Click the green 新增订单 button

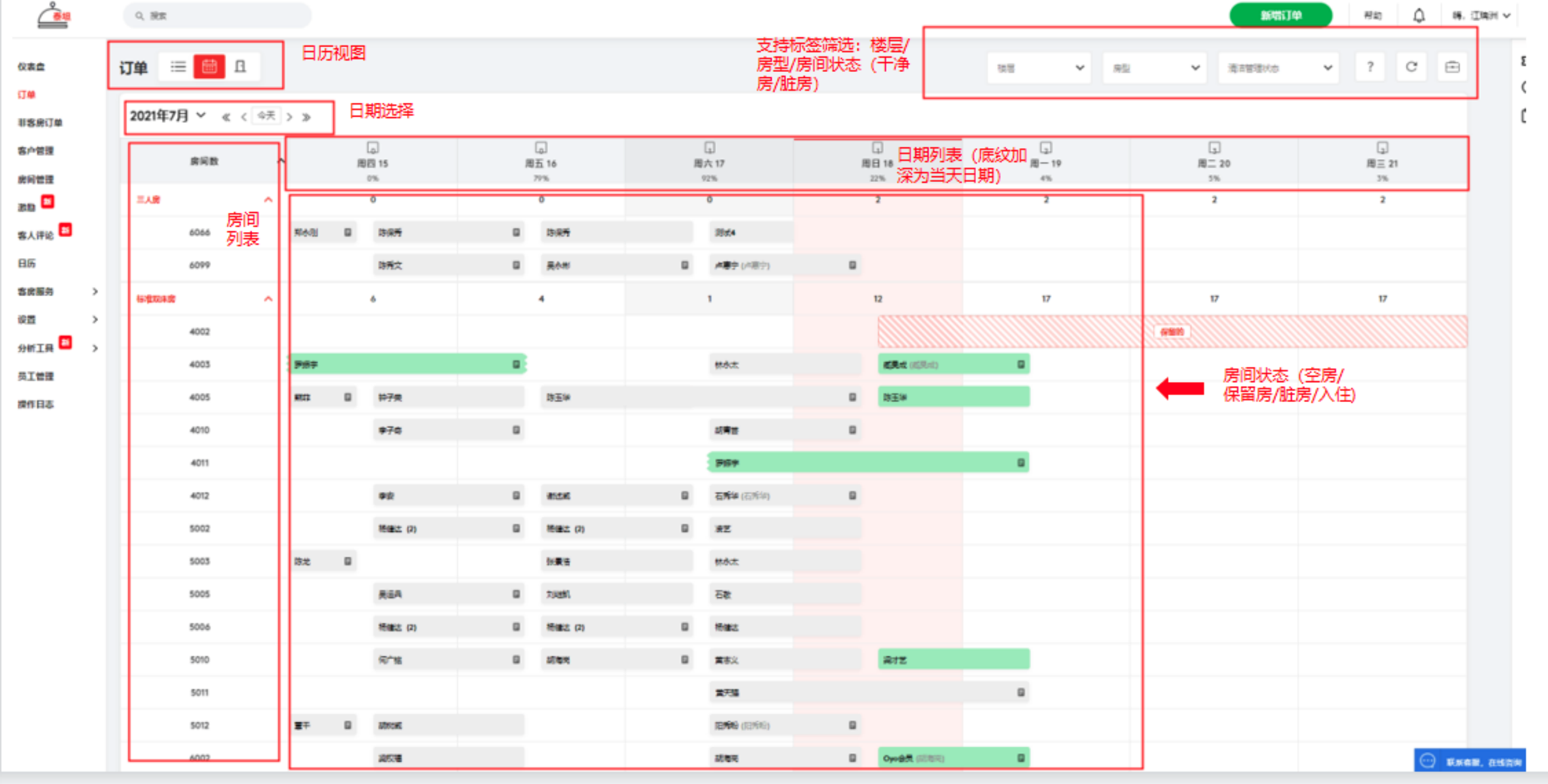tap(1280, 16)
